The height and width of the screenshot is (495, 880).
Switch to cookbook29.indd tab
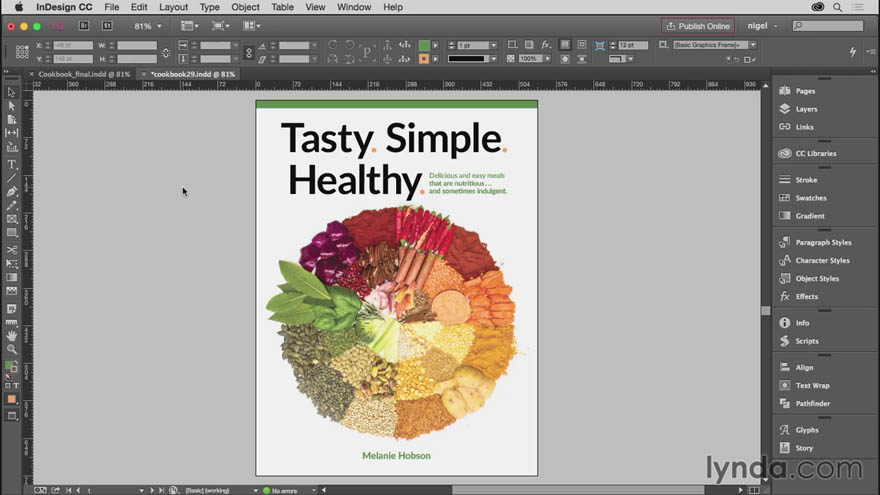(x=193, y=74)
